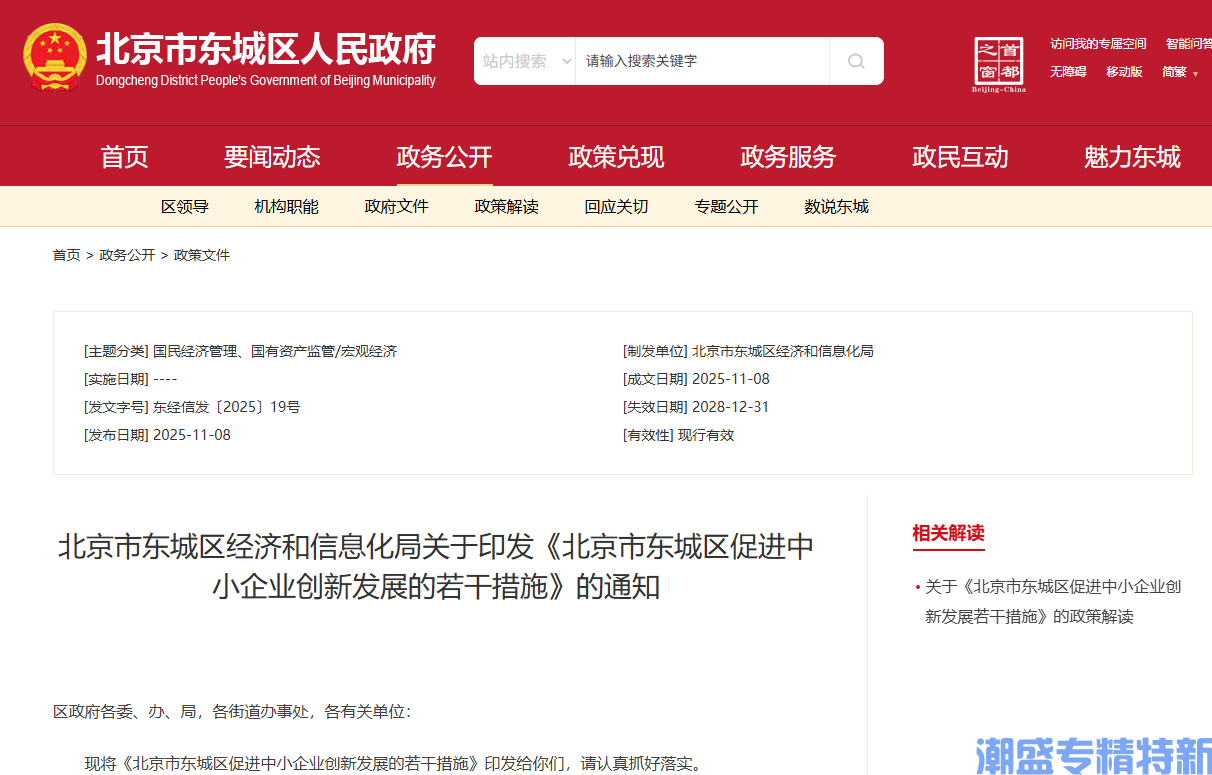Open the 智能问答 smart Q&A link

[x=1189, y=43]
